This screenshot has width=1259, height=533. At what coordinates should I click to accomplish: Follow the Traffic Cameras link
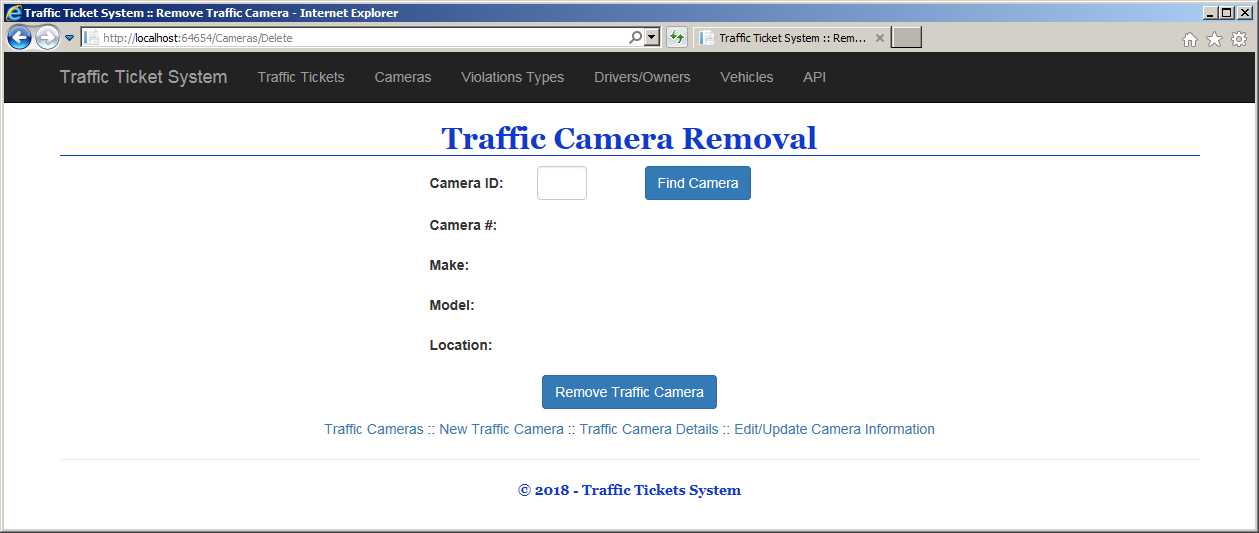click(x=374, y=429)
